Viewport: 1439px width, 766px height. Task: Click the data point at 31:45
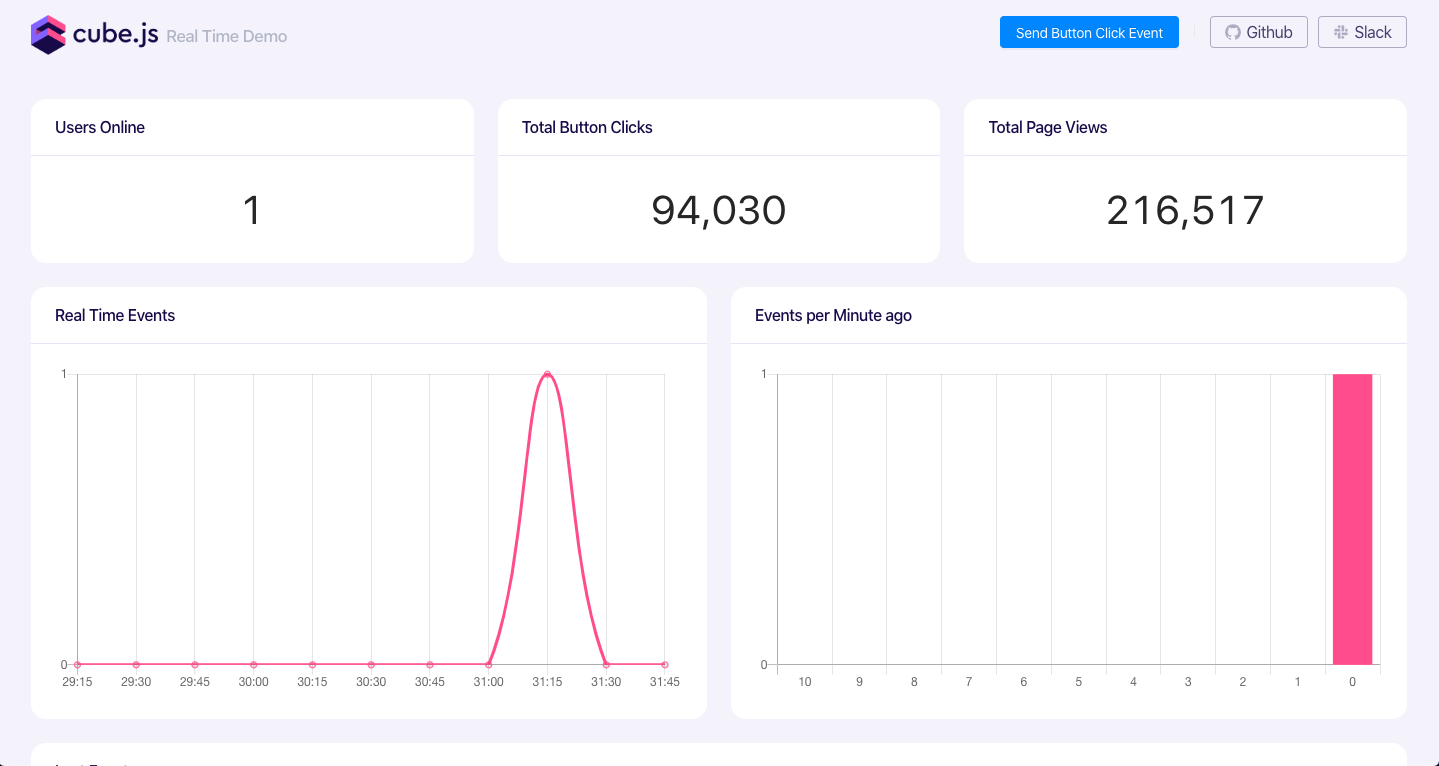tap(664, 664)
